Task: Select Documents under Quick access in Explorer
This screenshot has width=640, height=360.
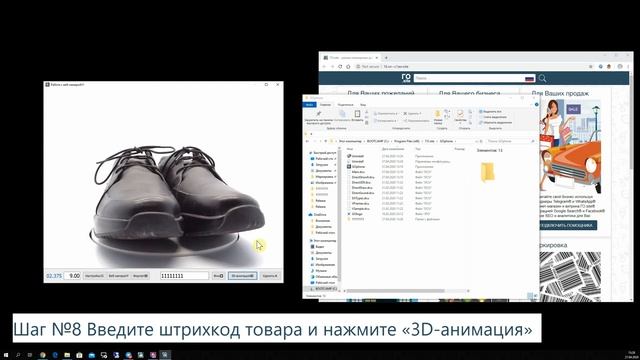Action: (x=323, y=171)
